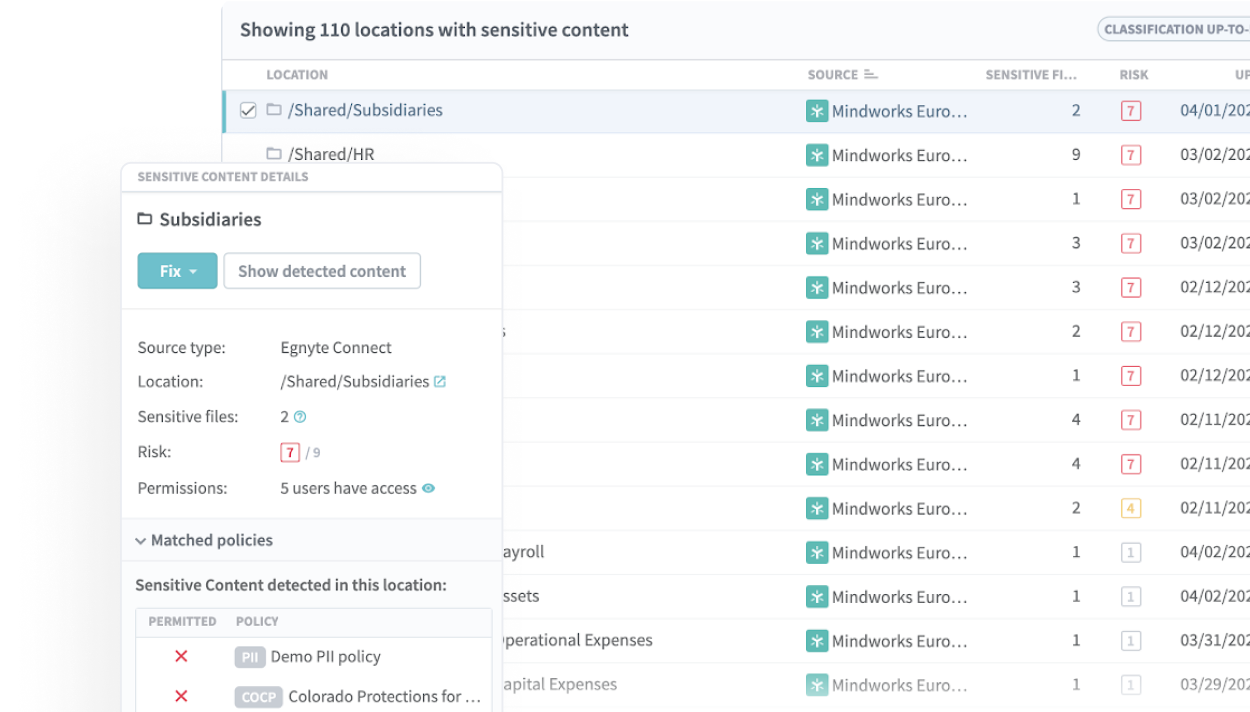Image resolution: width=1250 pixels, height=712 pixels.
Task: Click the Classification Up-To-Date status badge
Action: click(x=1174, y=29)
